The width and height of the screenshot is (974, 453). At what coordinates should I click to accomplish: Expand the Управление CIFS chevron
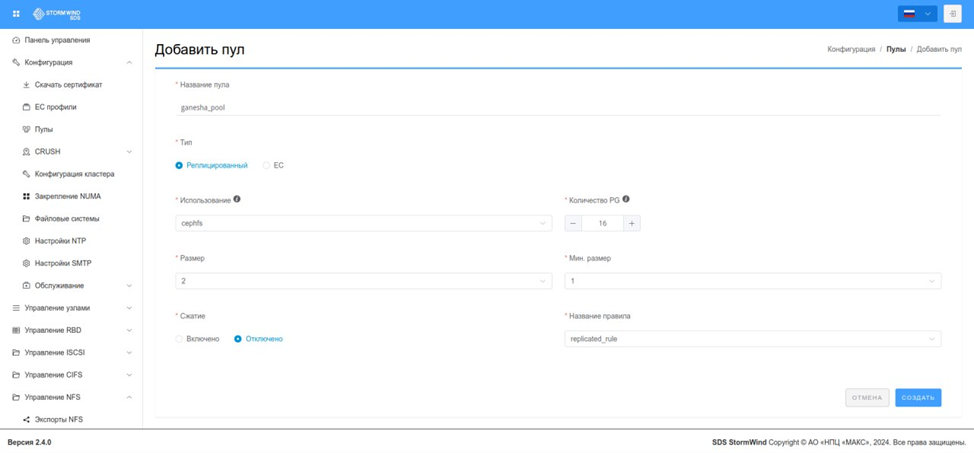point(129,375)
